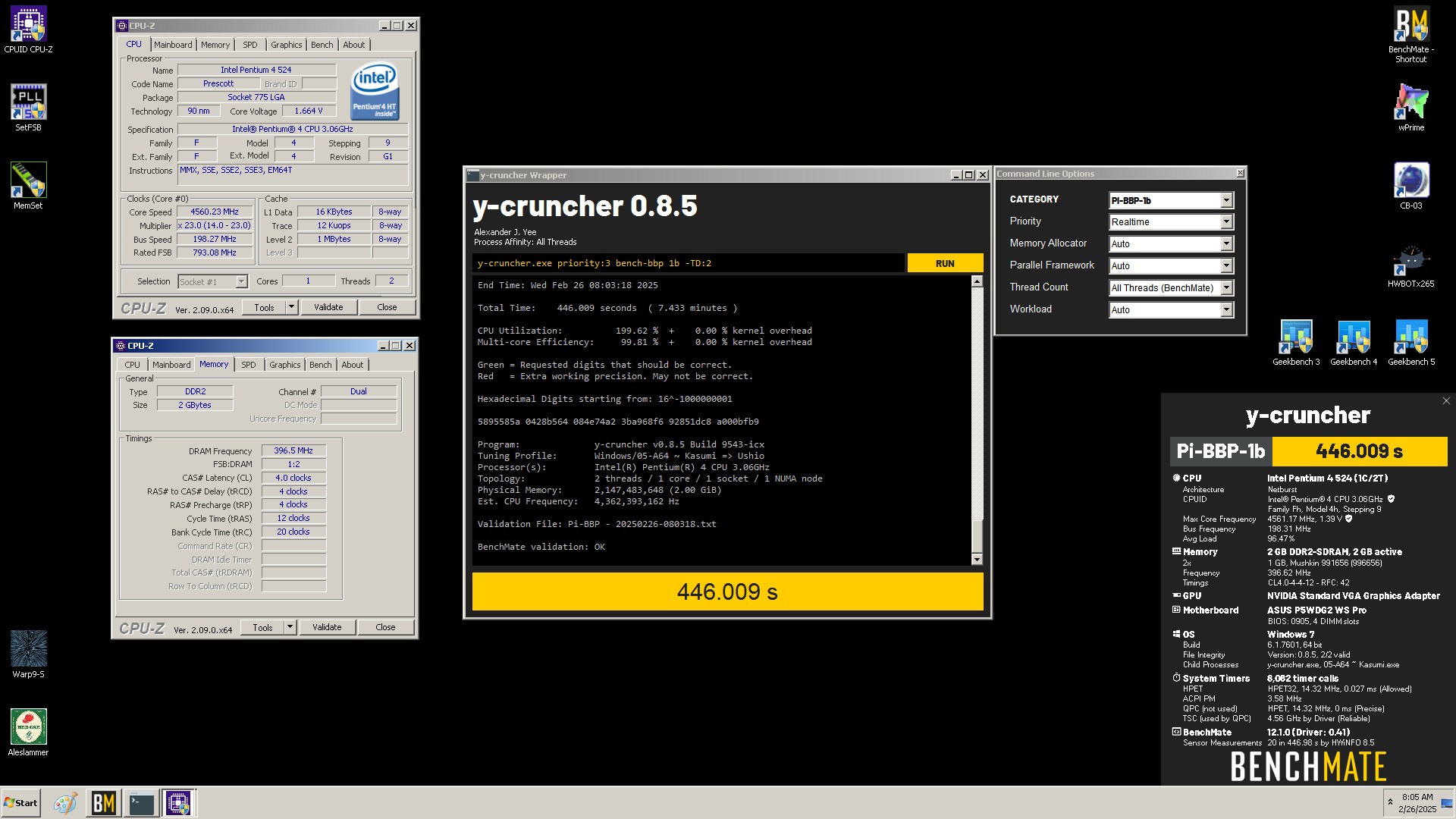Click Tools button in lower CPU-Z window

pyautogui.click(x=262, y=627)
